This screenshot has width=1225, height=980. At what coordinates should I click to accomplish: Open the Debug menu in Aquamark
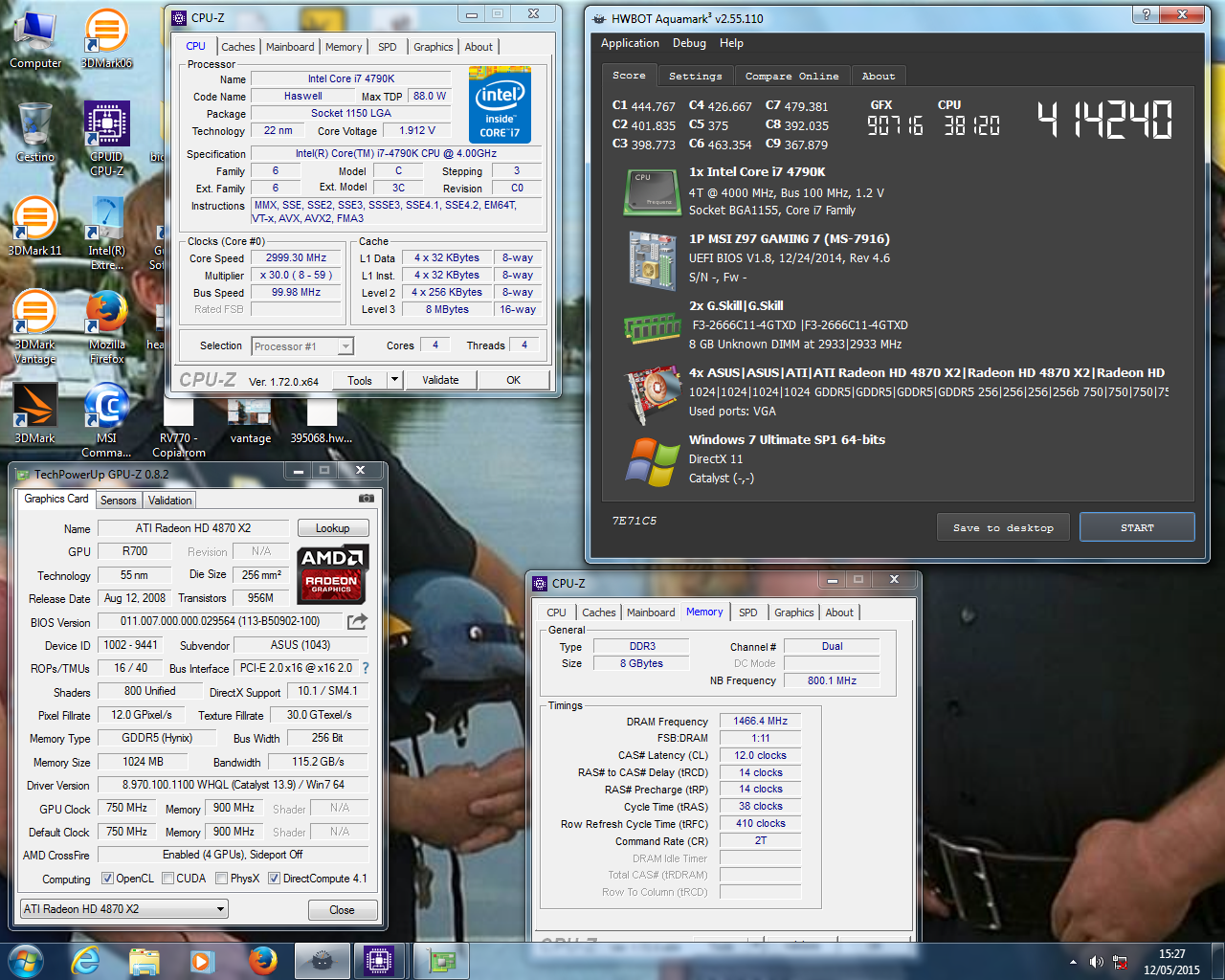(x=689, y=43)
